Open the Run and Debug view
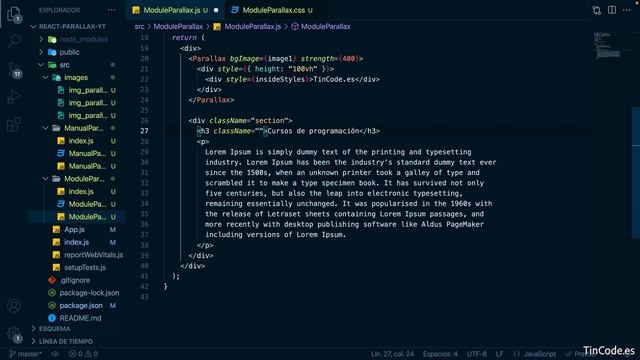 coord(14,97)
